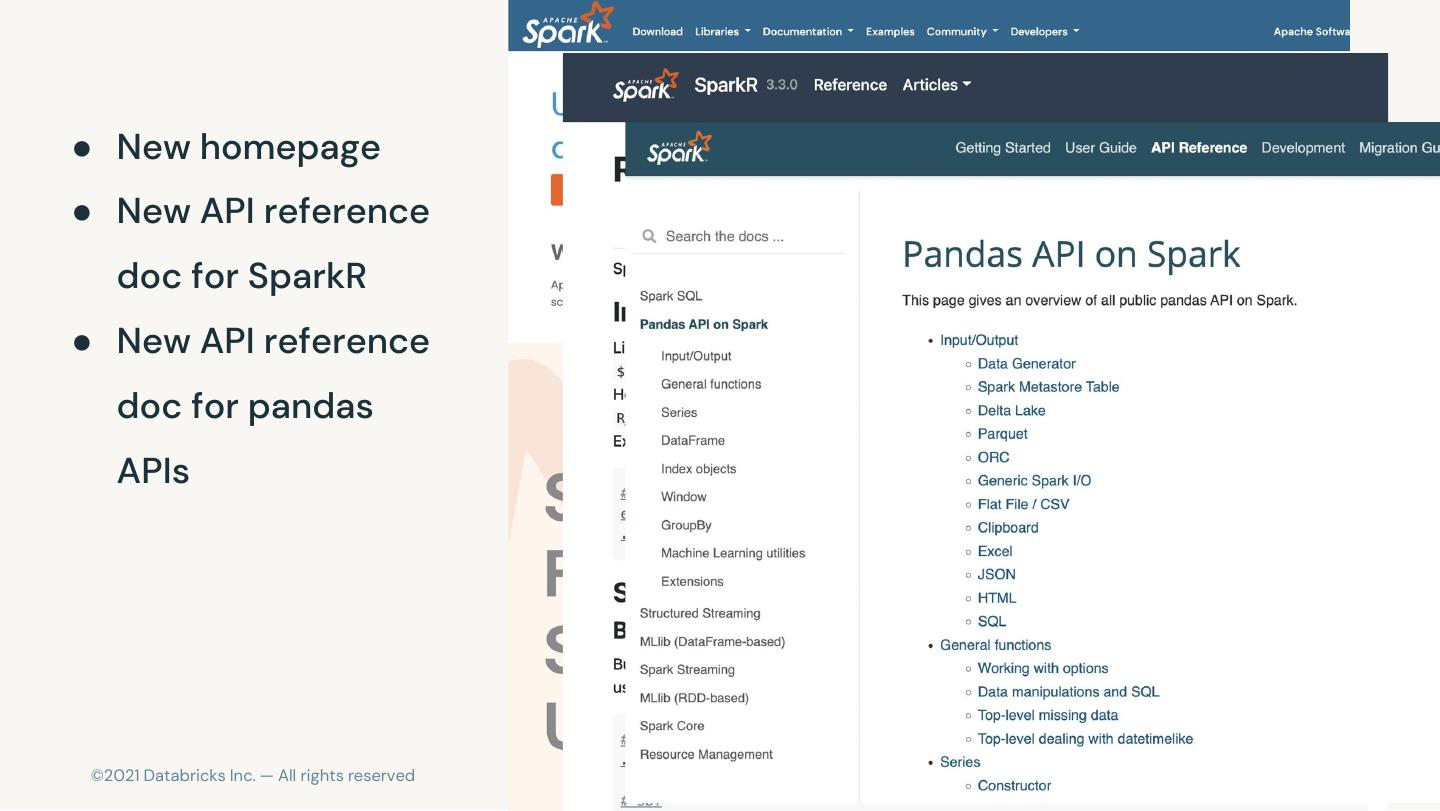Image resolution: width=1440 pixels, height=811 pixels.
Task: Open MLlib (DataFrame-based) in the sidebar
Action: point(712,641)
